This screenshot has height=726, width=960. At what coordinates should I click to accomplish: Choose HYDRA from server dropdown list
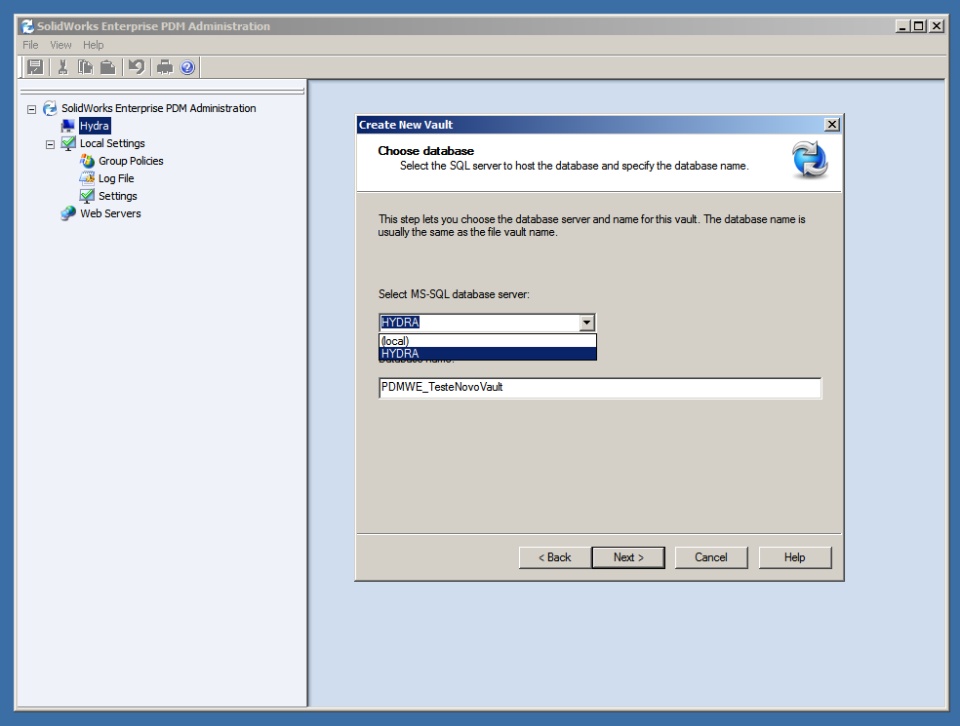coord(487,353)
